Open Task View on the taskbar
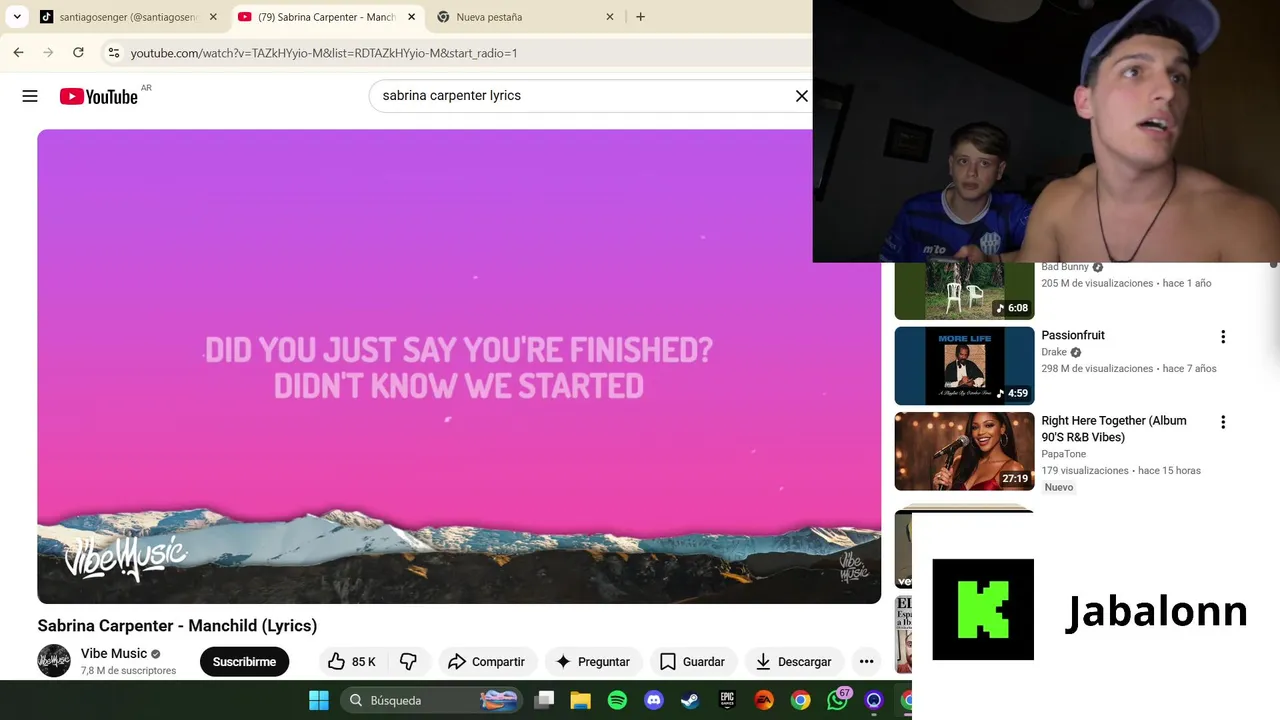The height and width of the screenshot is (720, 1280). coord(544,700)
